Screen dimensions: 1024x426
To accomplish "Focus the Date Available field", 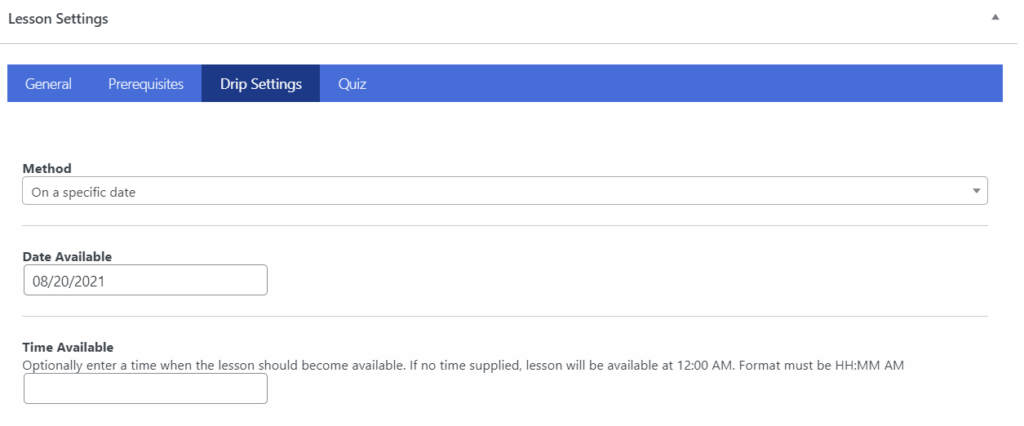I will pos(146,280).
